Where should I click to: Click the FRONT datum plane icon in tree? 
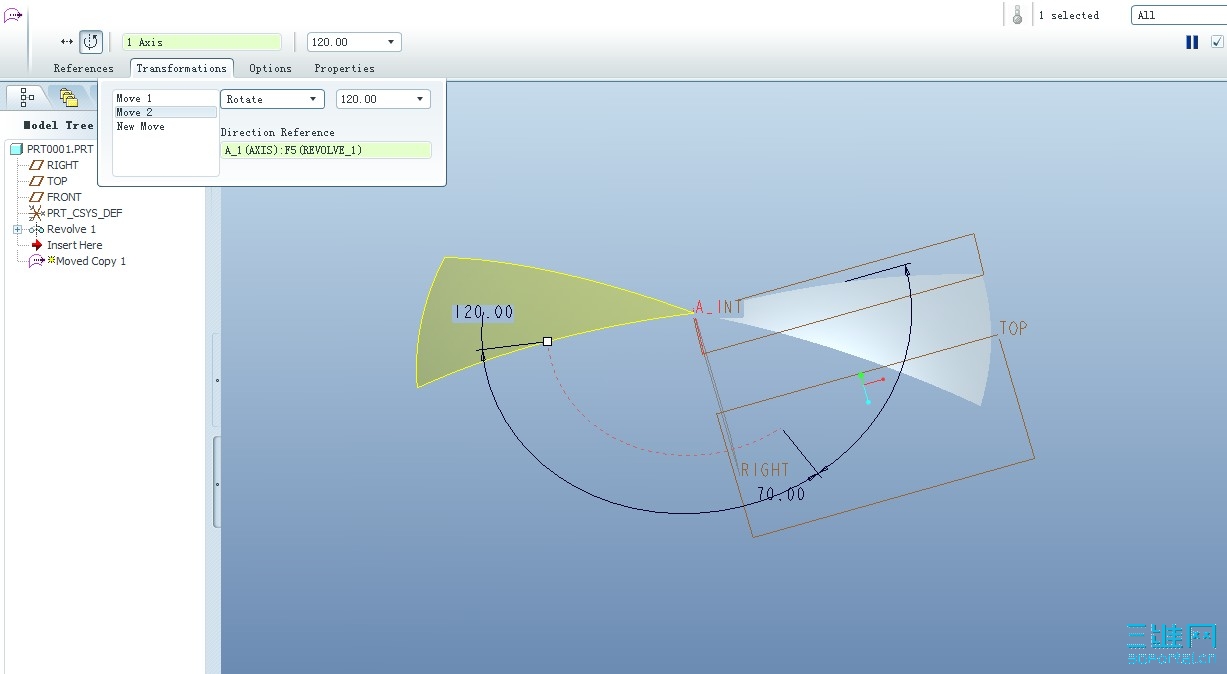tap(37, 197)
